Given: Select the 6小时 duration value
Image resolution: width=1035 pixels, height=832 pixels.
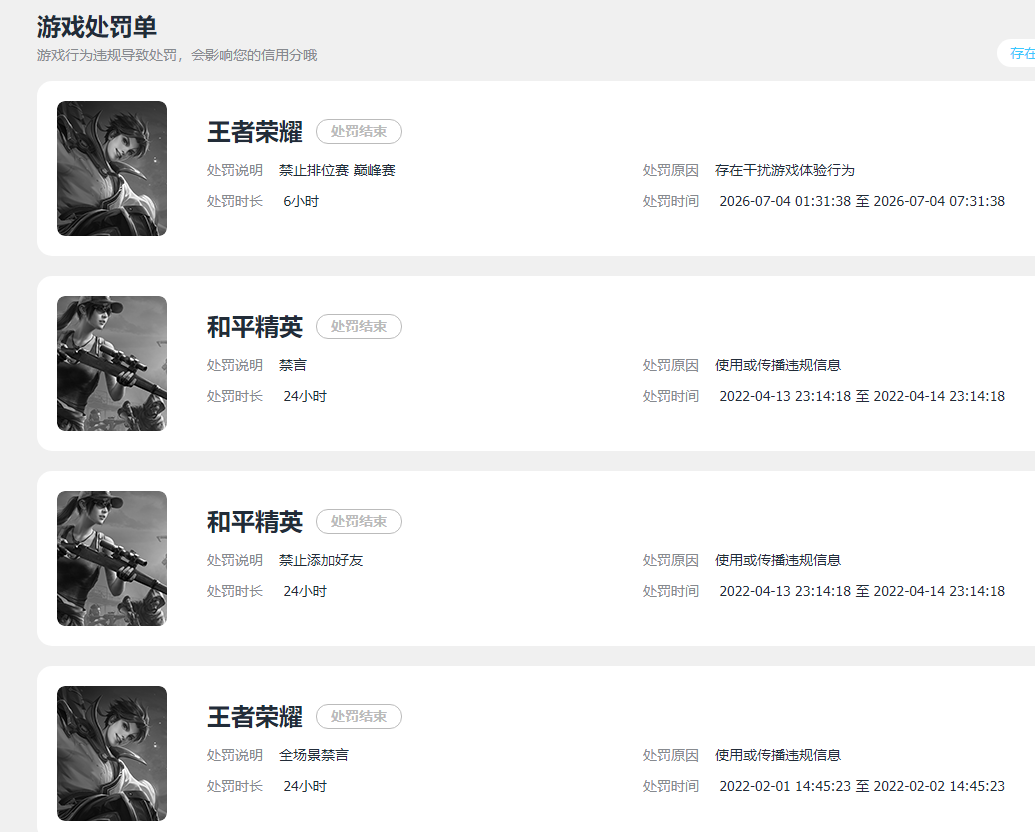Looking at the screenshot, I should tap(301, 201).
